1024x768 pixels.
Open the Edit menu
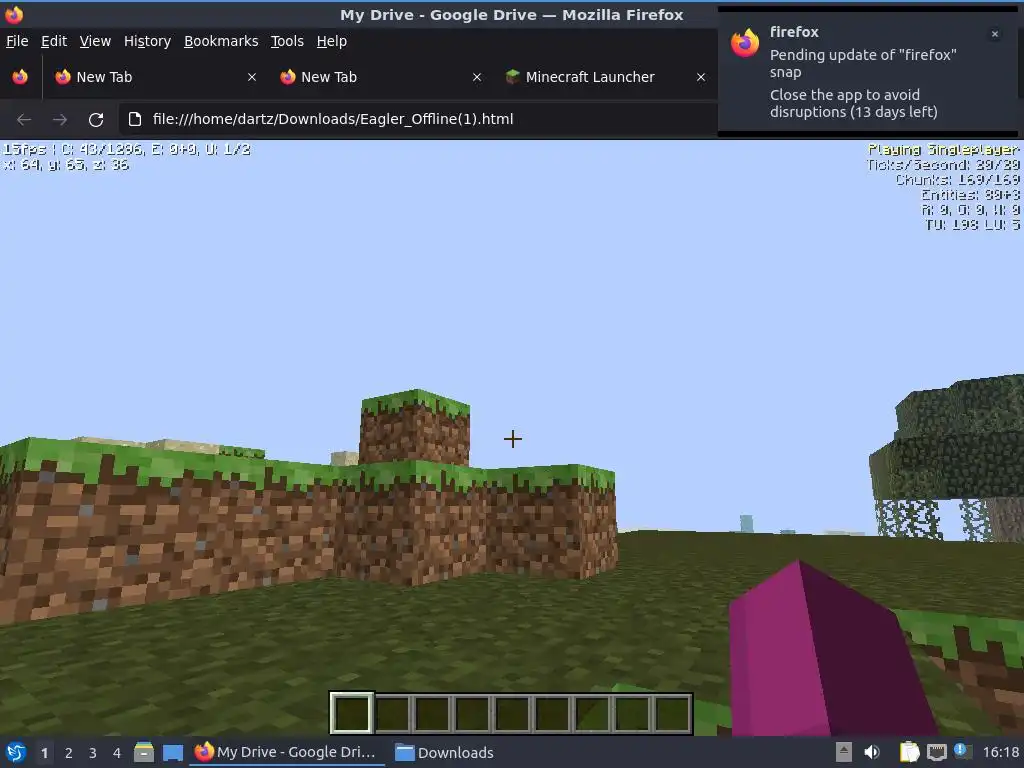(x=54, y=41)
